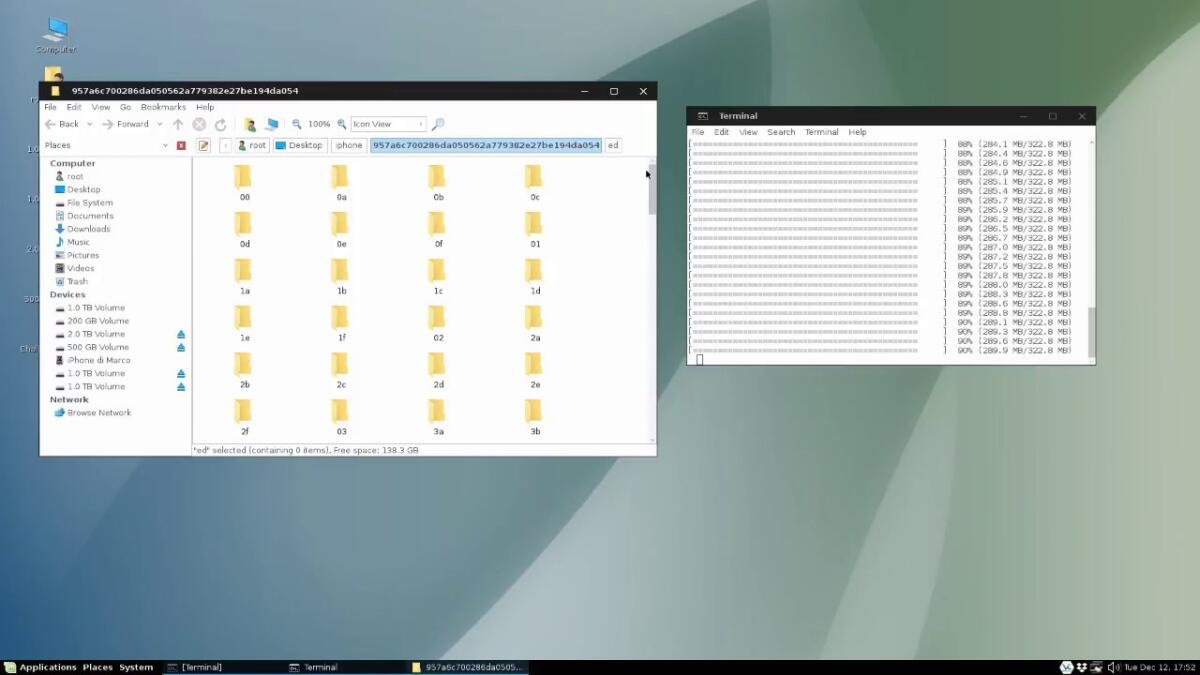Image resolution: width=1200 pixels, height=675 pixels.
Task: Open the Bookmarks menu in the file manager
Action: (x=163, y=107)
